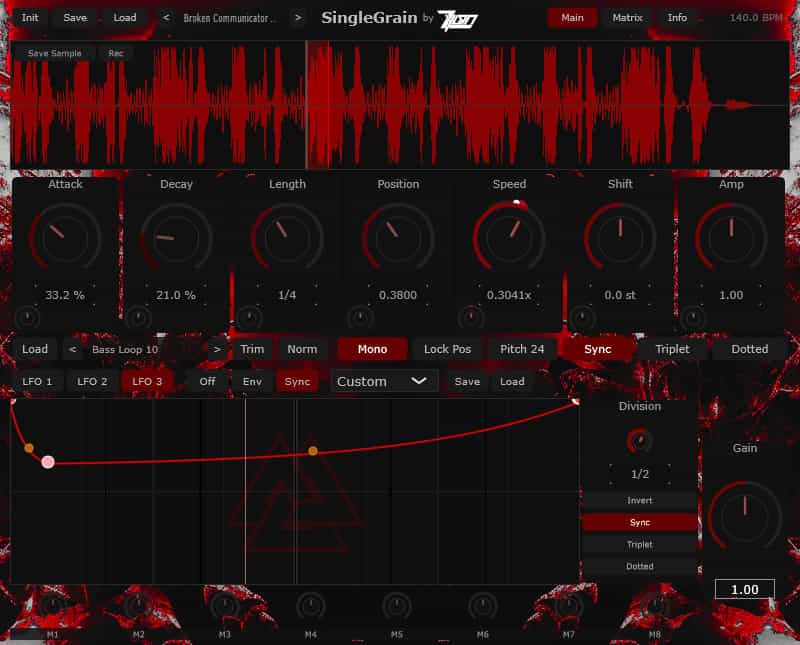Image resolution: width=800 pixels, height=645 pixels.
Task: Click the M4 macro knob
Action: point(311,606)
